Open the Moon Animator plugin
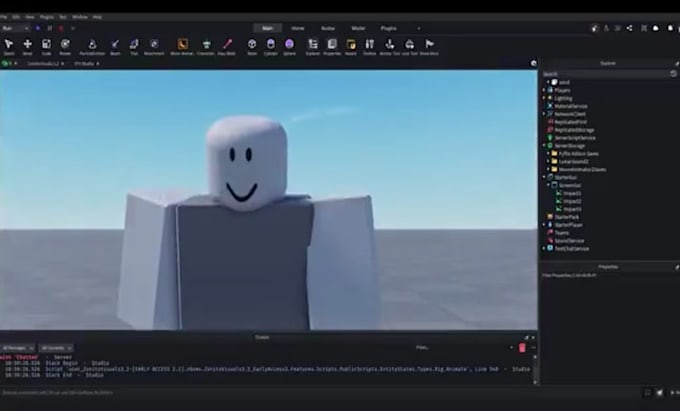 click(182, 47)
